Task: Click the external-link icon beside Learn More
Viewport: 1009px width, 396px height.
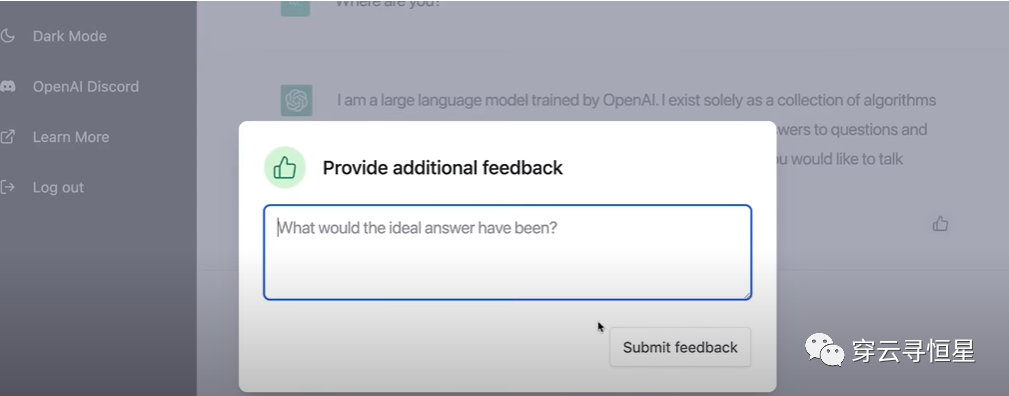Action: [x=8, y=137]
